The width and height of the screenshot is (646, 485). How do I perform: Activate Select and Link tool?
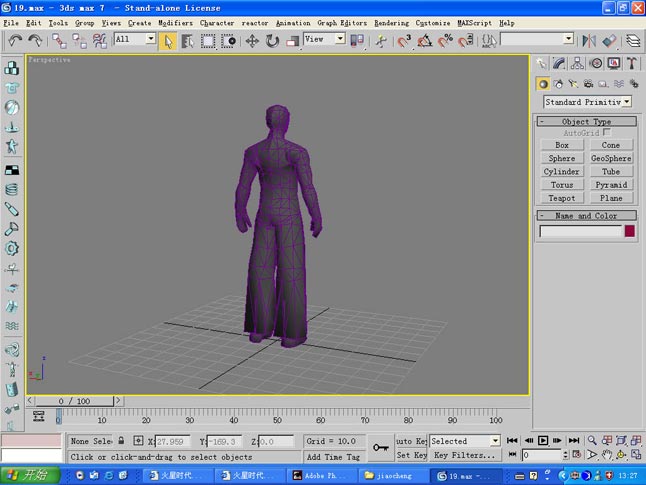[x=59, y=41]
